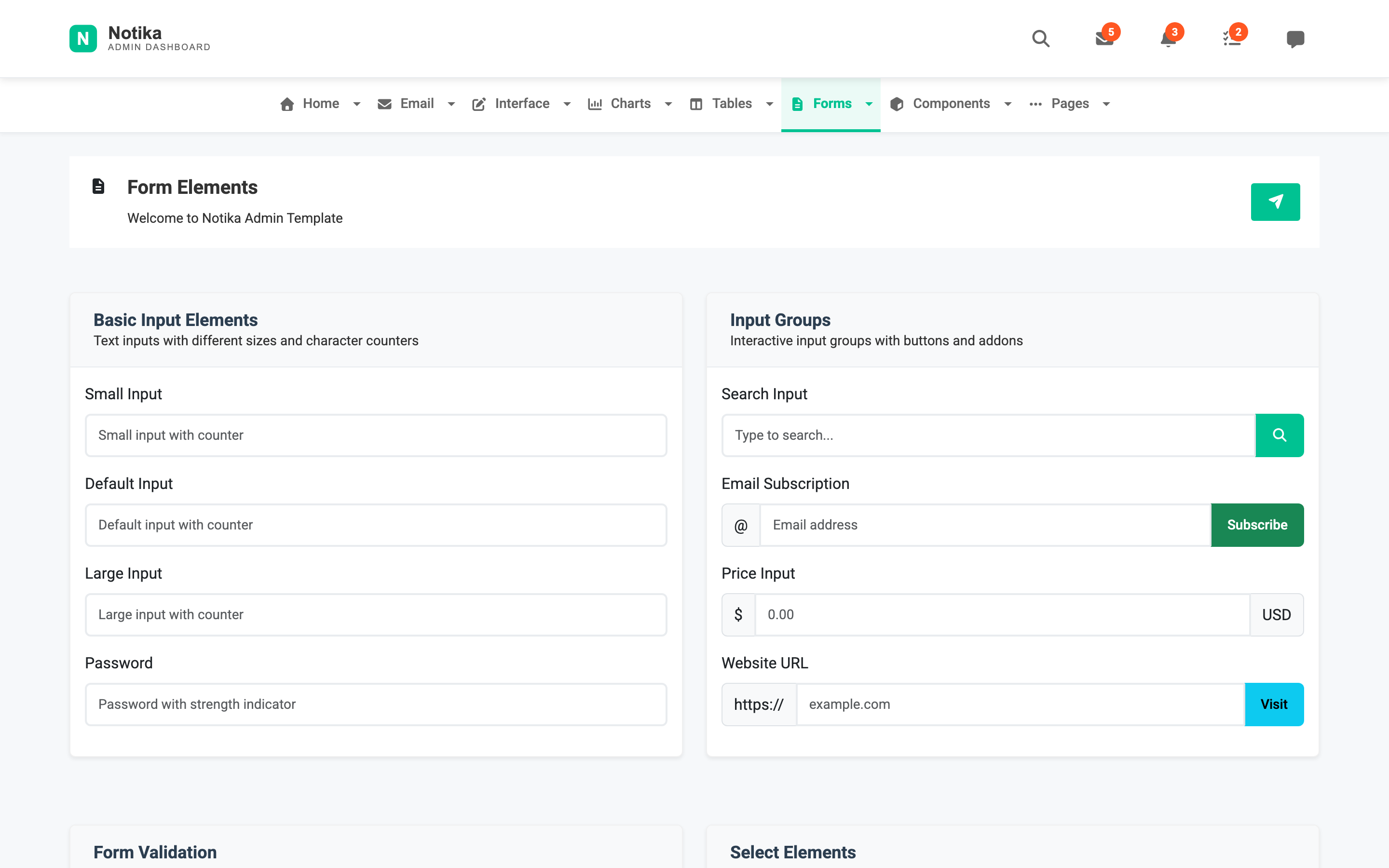This screenshot has height=868, width=1389.
Task: Focus the Email address field
Action: 985,525
